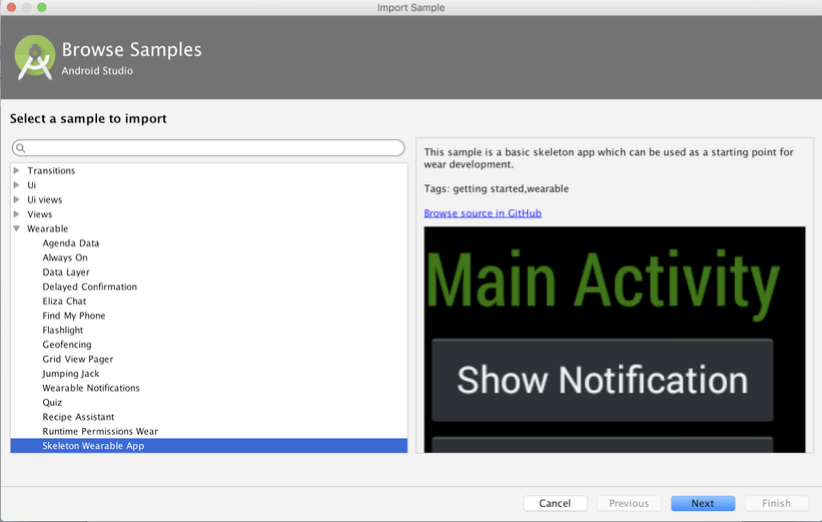The image size is (822, 522).
Task: Click the Previous button
Action: click(629, 503)
